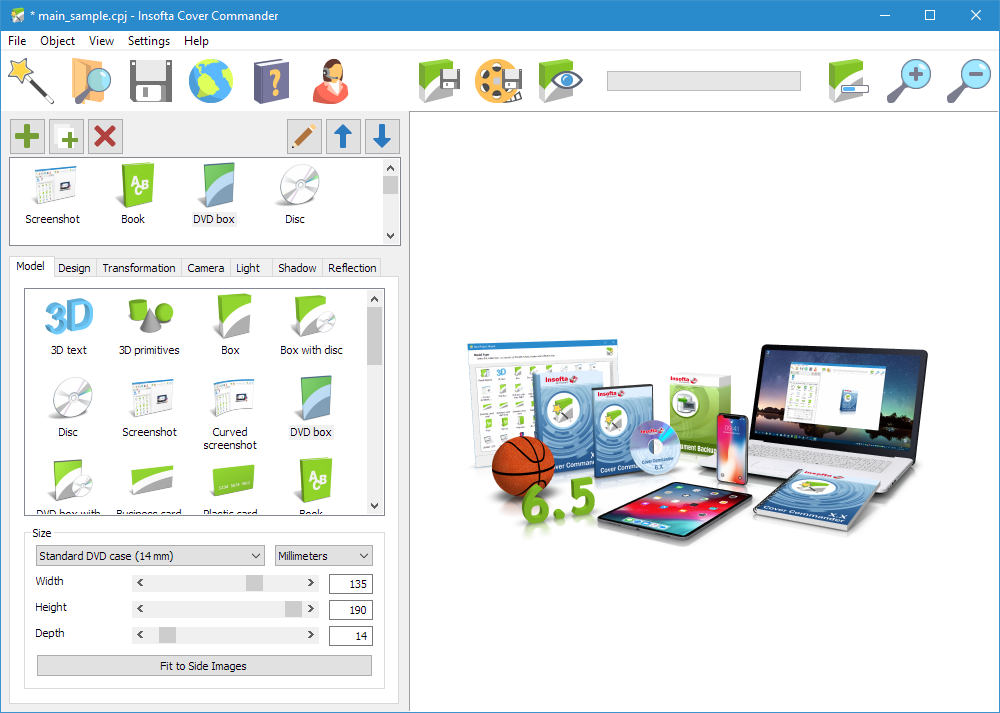The width and height of the screenshot is (1000, 713).
Task: Focus the Width value field 135
Action: pos(351,584)
